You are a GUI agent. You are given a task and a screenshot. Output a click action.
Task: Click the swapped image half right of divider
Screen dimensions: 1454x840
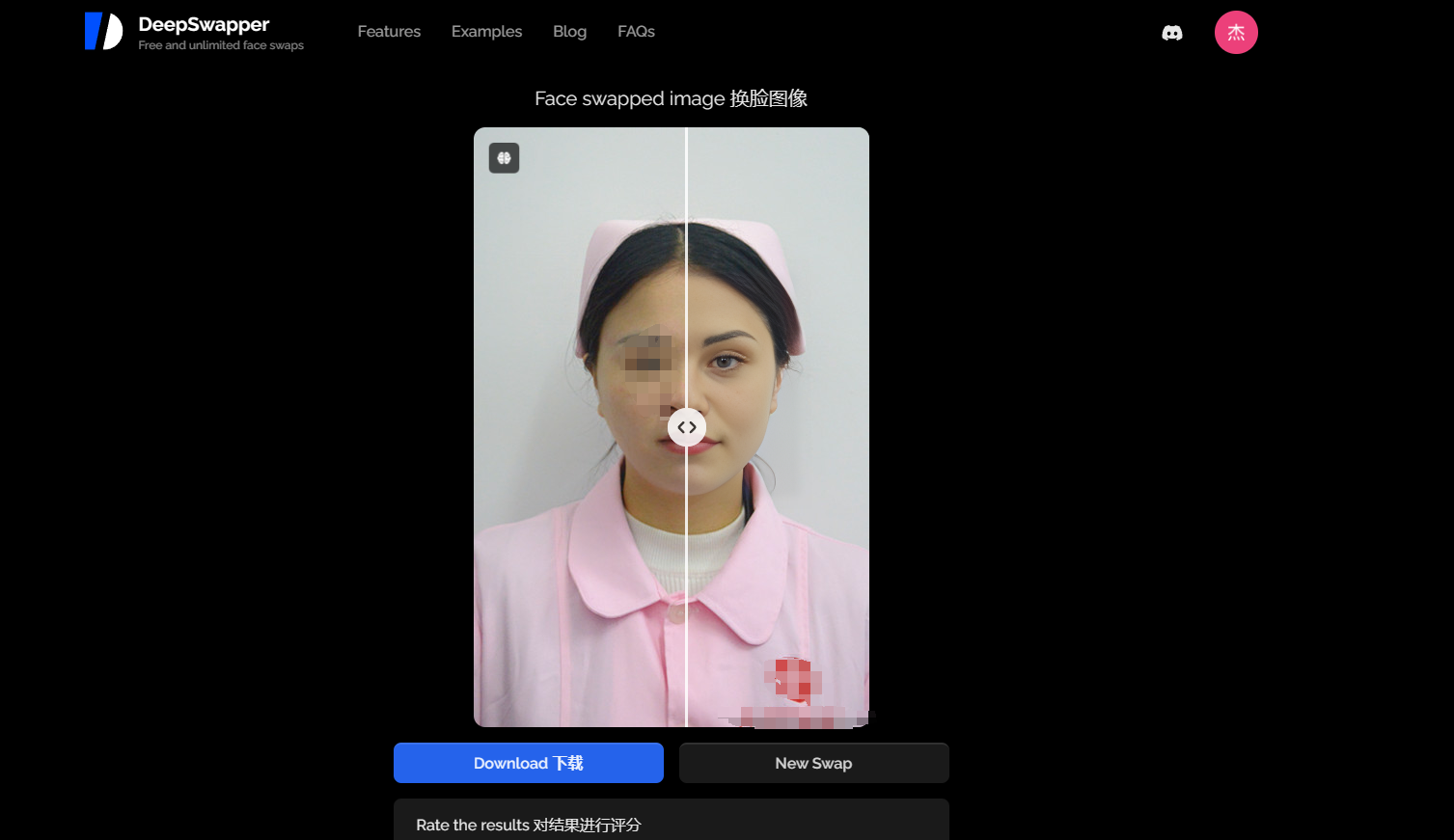click(x=779, y=427)
